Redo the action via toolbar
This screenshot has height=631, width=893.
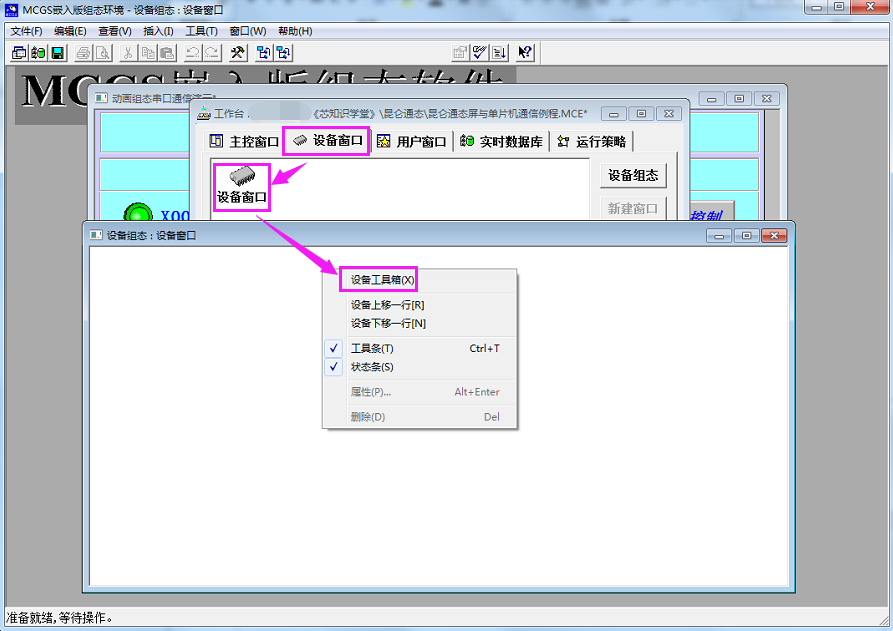[x=212, y=53]
